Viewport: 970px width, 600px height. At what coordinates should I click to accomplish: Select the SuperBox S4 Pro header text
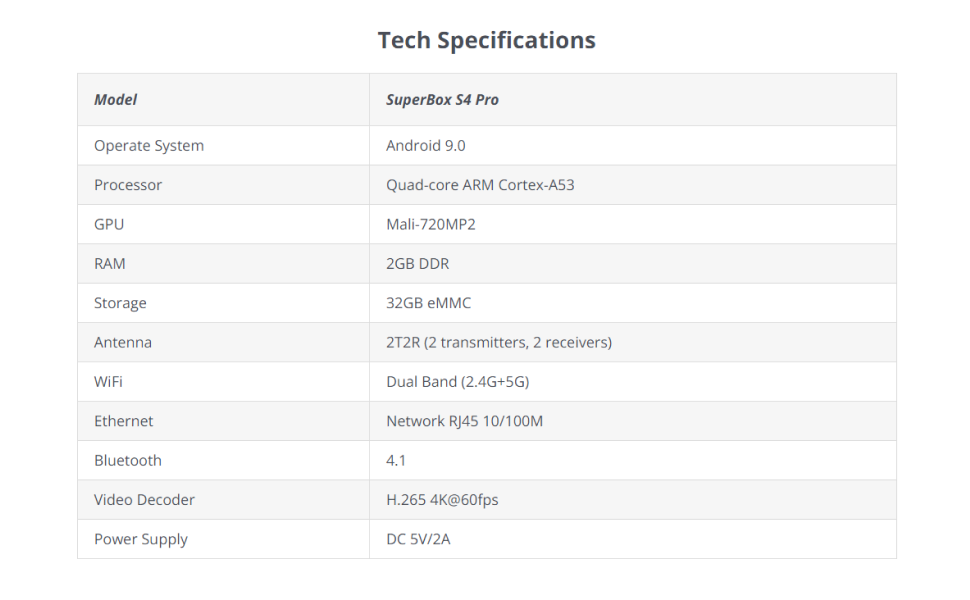tap(442, 100)
